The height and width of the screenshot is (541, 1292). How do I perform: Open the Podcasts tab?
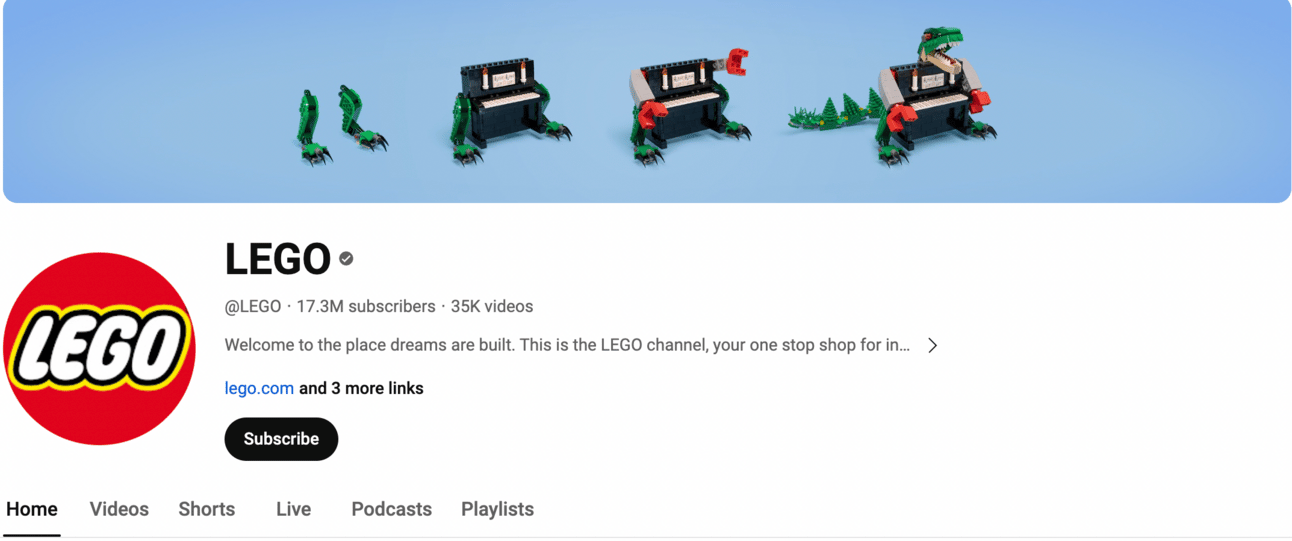[x=391, y=509]
